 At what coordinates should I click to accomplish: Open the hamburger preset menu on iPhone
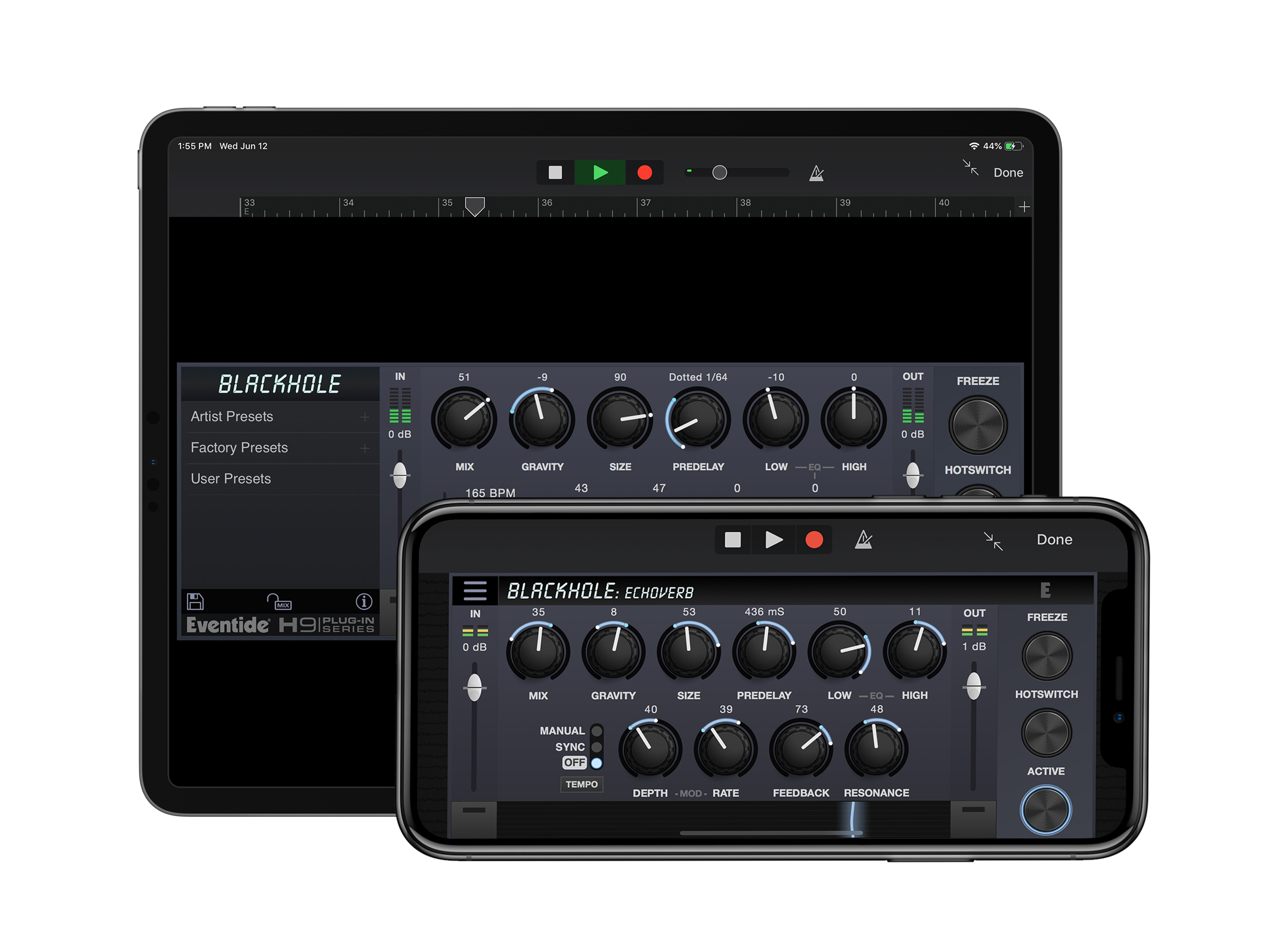[475, 591]
